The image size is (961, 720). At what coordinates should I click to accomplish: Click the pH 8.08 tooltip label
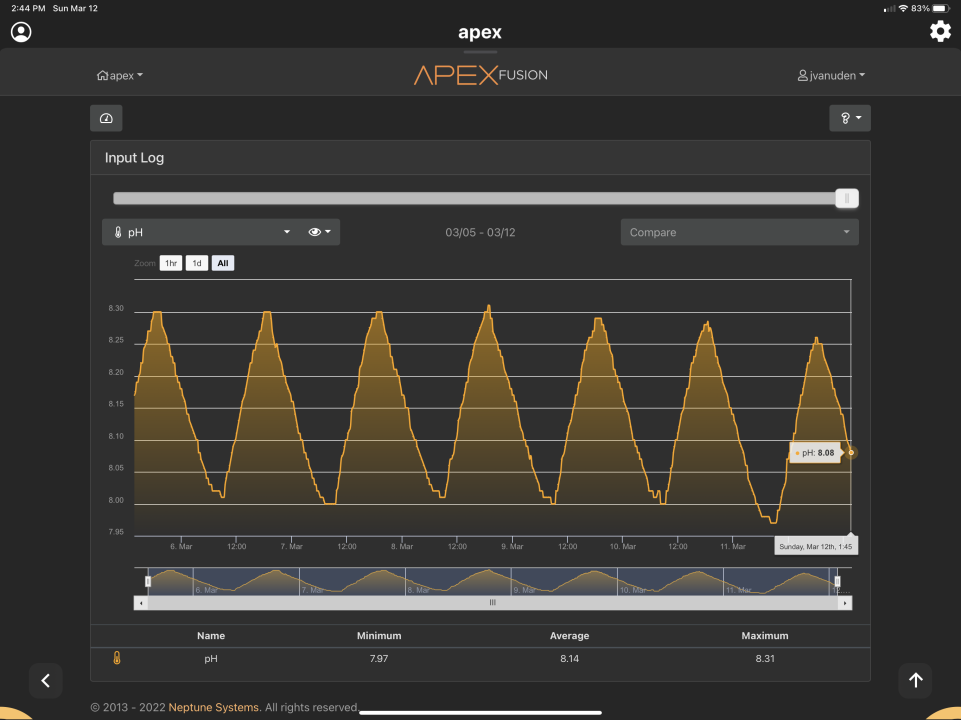tap(815, 453)
